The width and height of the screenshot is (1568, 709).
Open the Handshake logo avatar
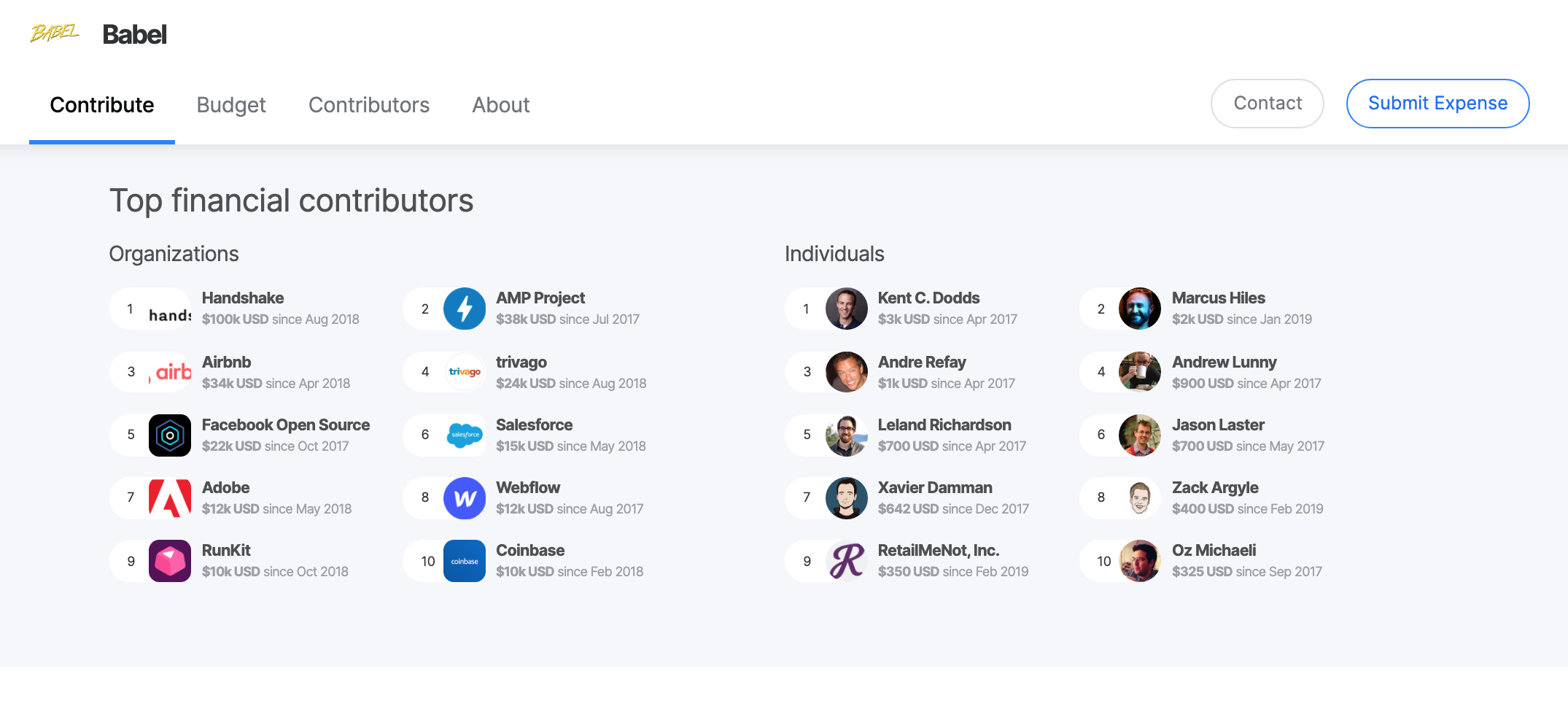click(x=170, y=309)
